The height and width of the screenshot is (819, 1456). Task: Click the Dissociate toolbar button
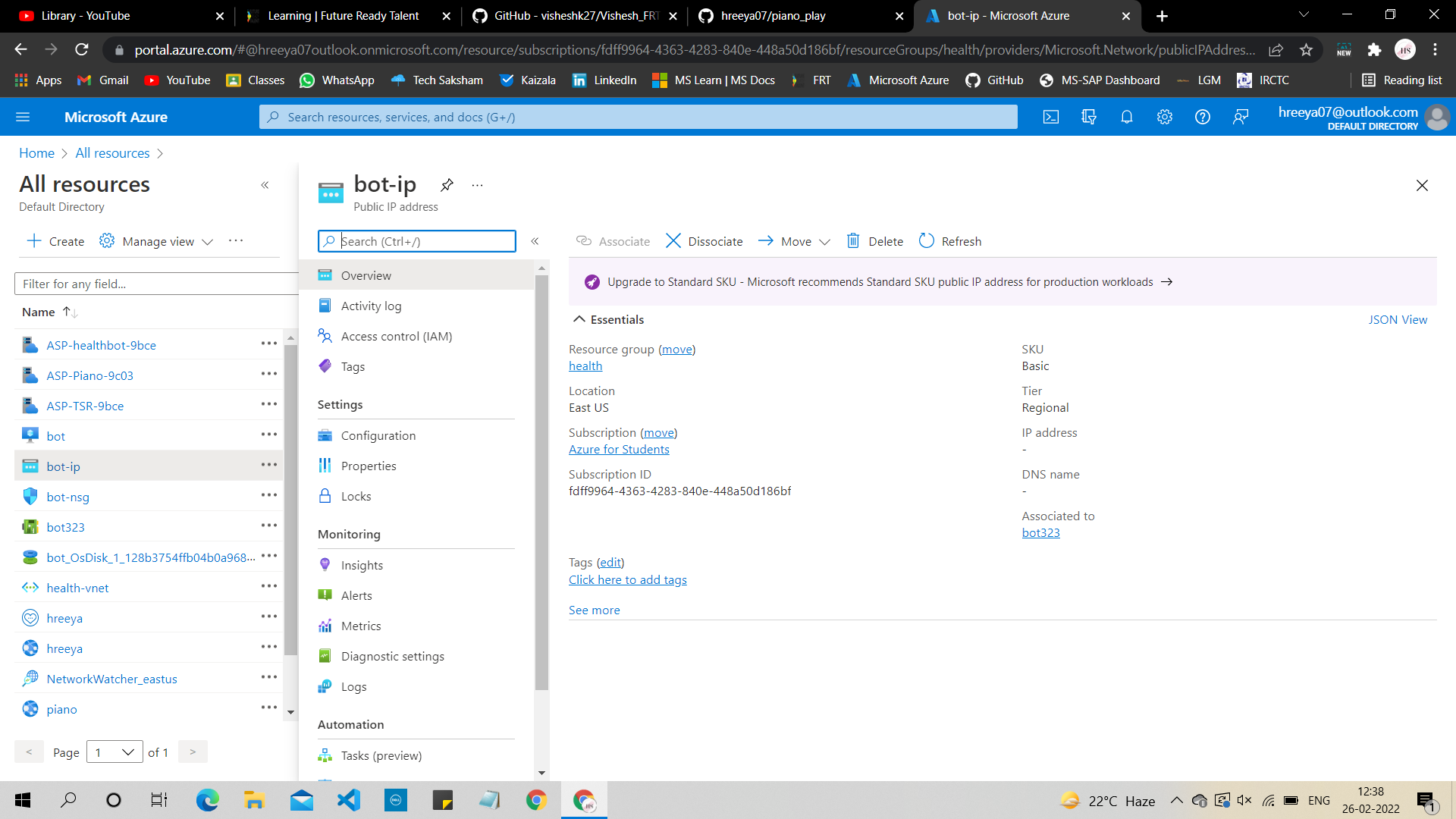point(704,241)
